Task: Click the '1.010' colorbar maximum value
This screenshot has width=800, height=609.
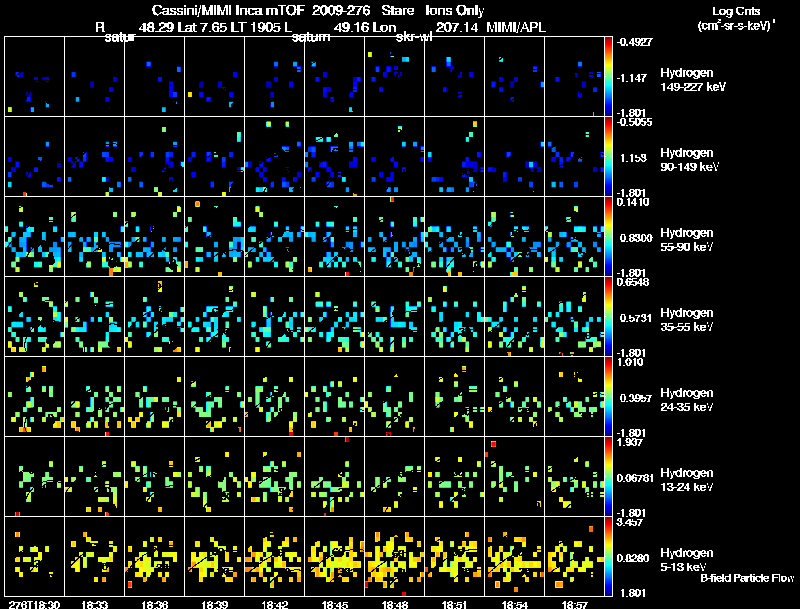Action: pyautogui.click(x=630, y=362)
